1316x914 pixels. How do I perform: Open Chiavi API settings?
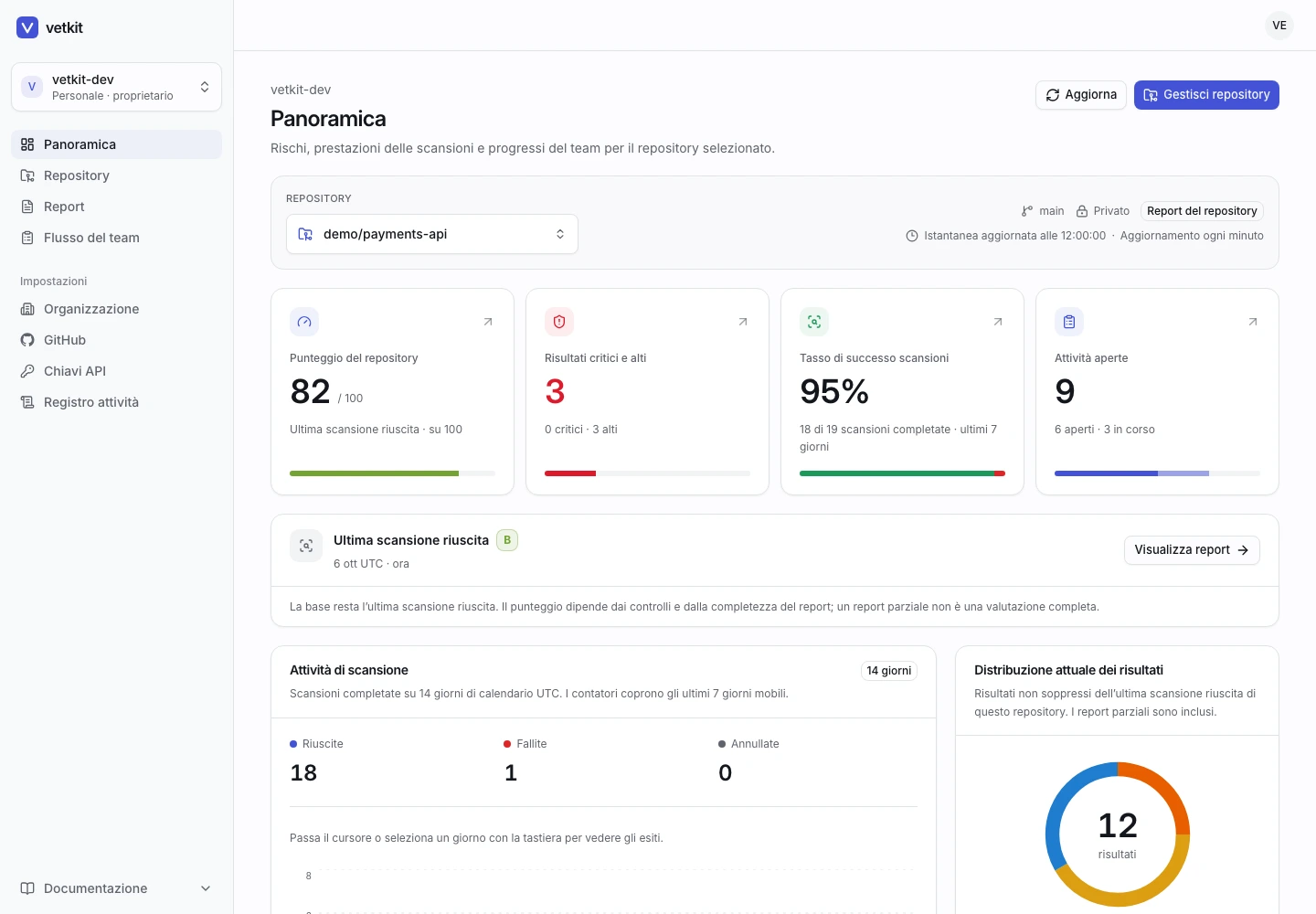(x=116, y=371)
